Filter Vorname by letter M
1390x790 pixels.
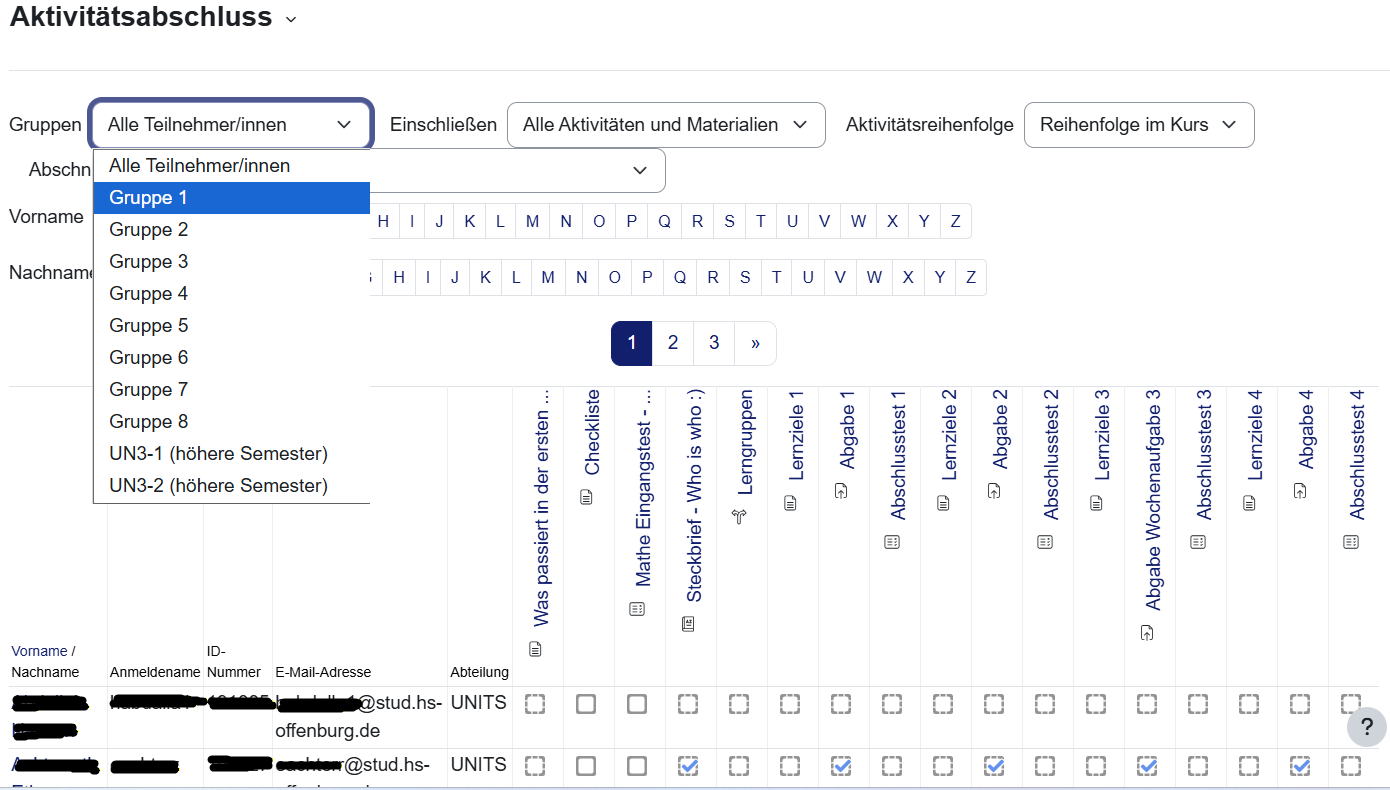coord(532,221)
